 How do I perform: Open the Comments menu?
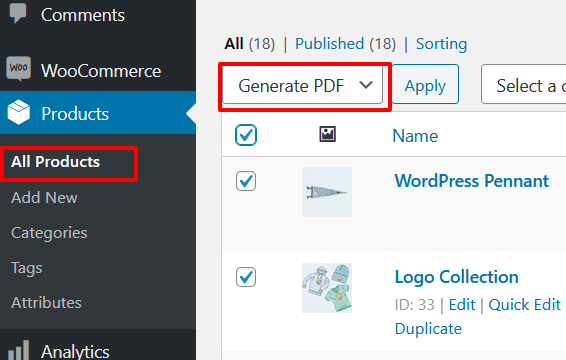83,15
